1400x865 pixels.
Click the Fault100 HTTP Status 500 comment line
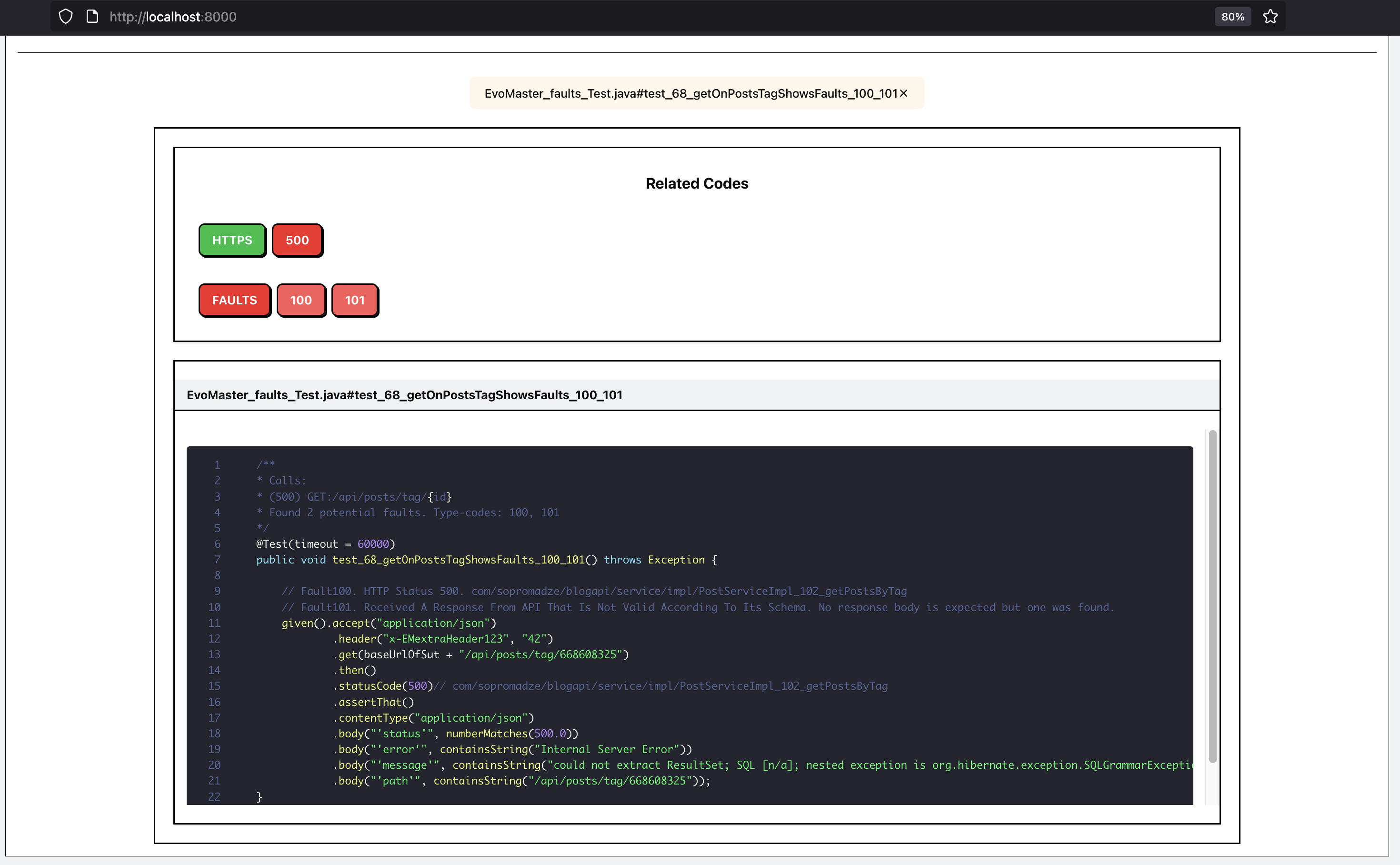[x=594, y=591]
